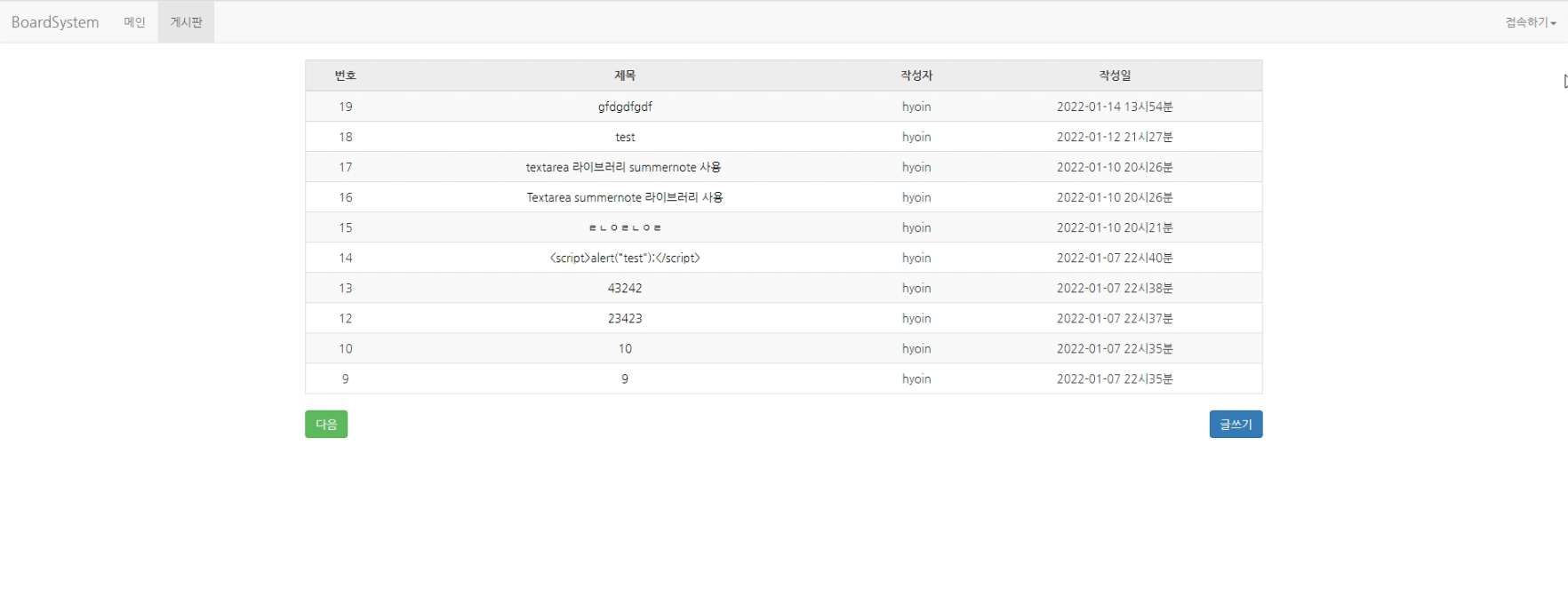Click date 2022-01-07 22시40분

[1115, 258]
